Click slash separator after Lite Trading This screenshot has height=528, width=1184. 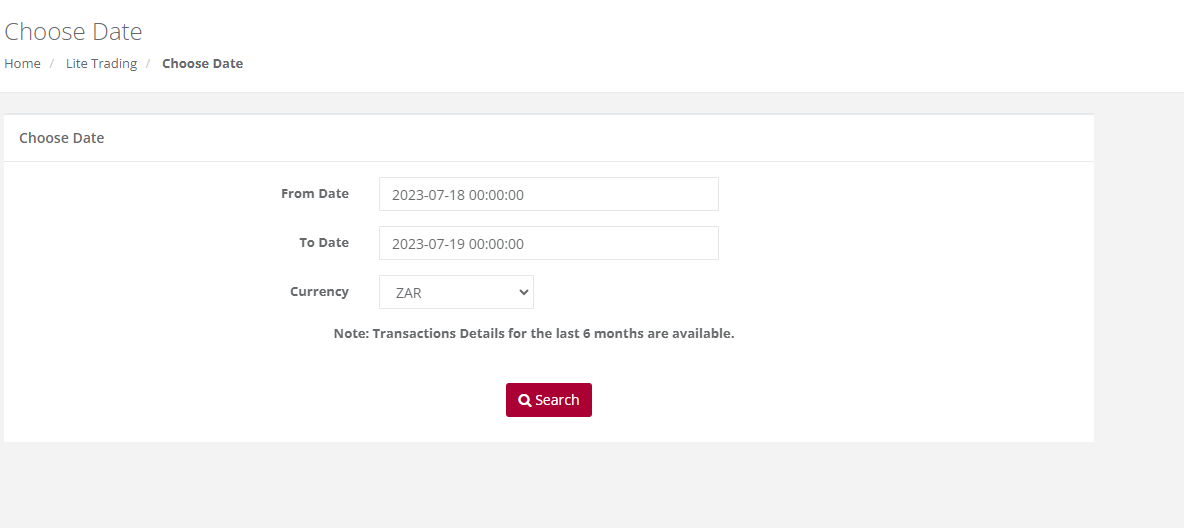[150, 63]
